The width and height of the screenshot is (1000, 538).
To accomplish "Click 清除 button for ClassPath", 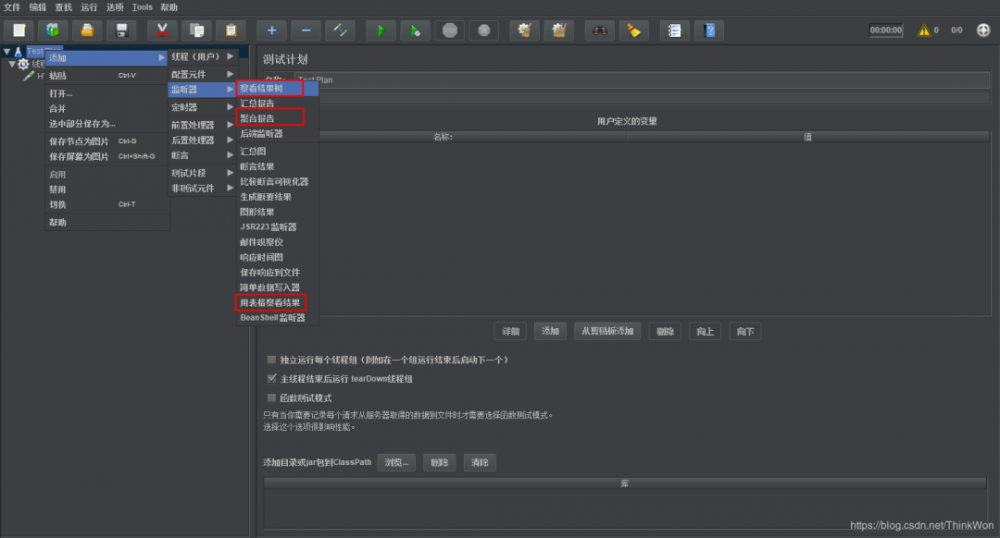I will point(480,462).
